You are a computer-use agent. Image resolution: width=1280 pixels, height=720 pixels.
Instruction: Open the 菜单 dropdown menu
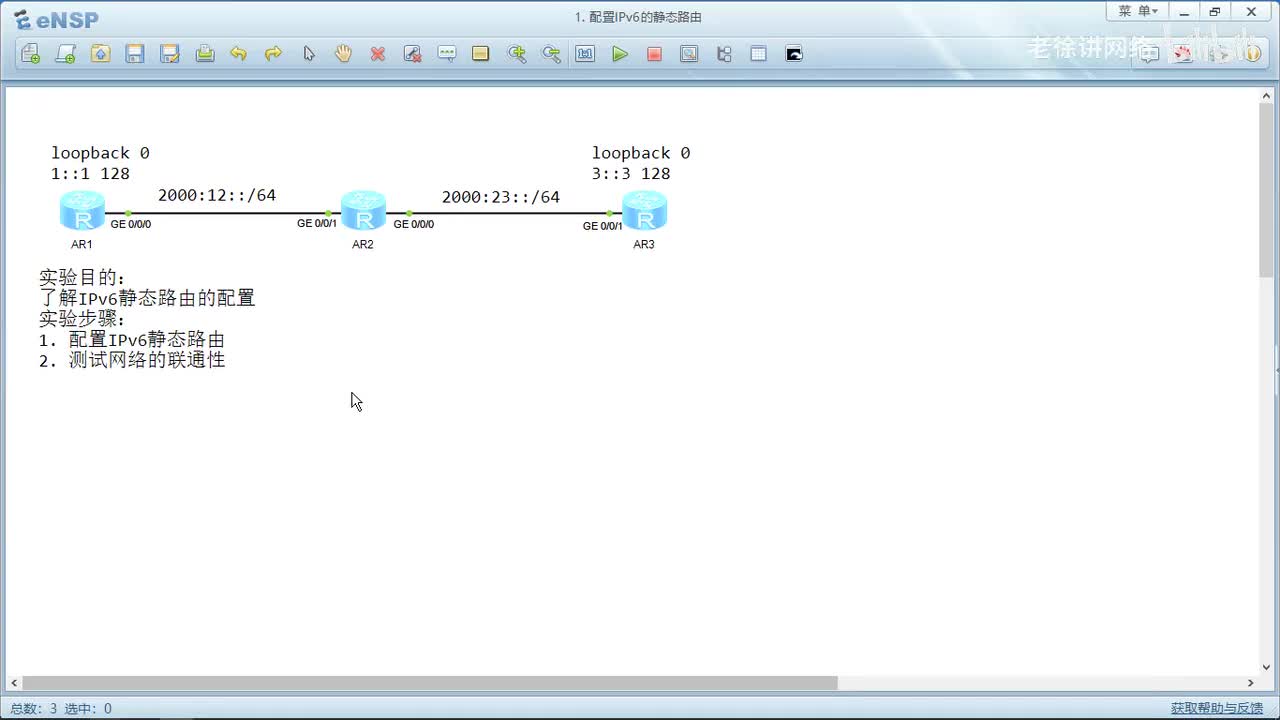[x=1138, y=11]
